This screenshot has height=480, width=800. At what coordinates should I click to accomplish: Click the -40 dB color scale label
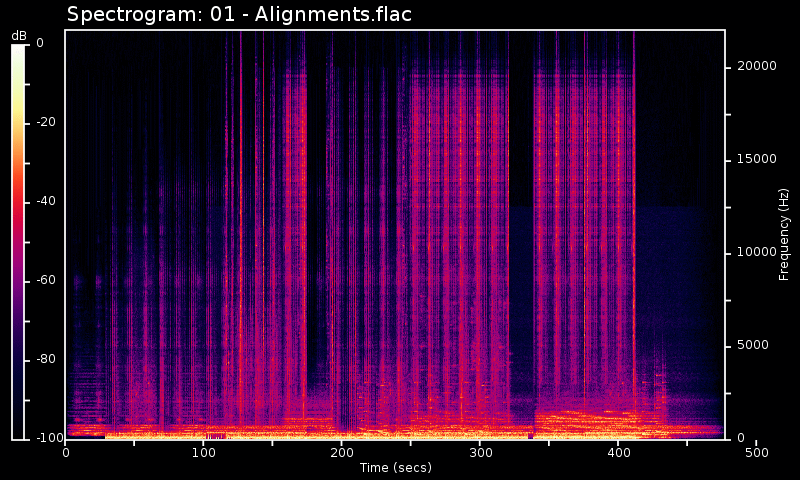tap(46, 201)
